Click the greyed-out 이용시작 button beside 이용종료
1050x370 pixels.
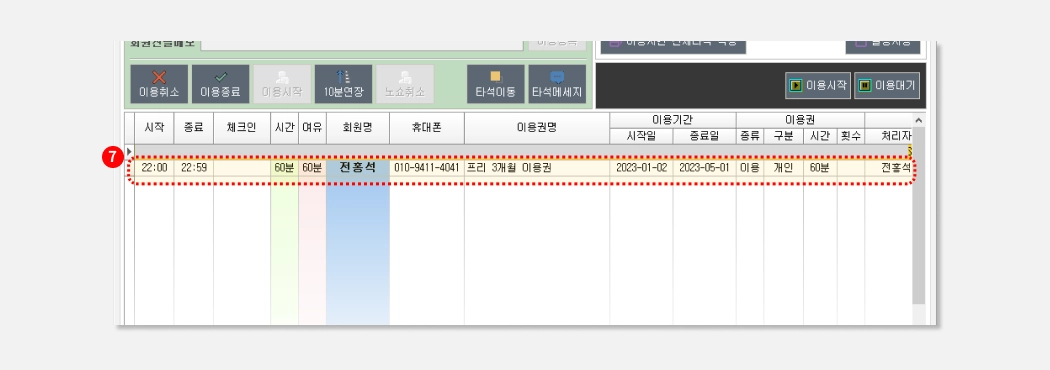(282, 84)
